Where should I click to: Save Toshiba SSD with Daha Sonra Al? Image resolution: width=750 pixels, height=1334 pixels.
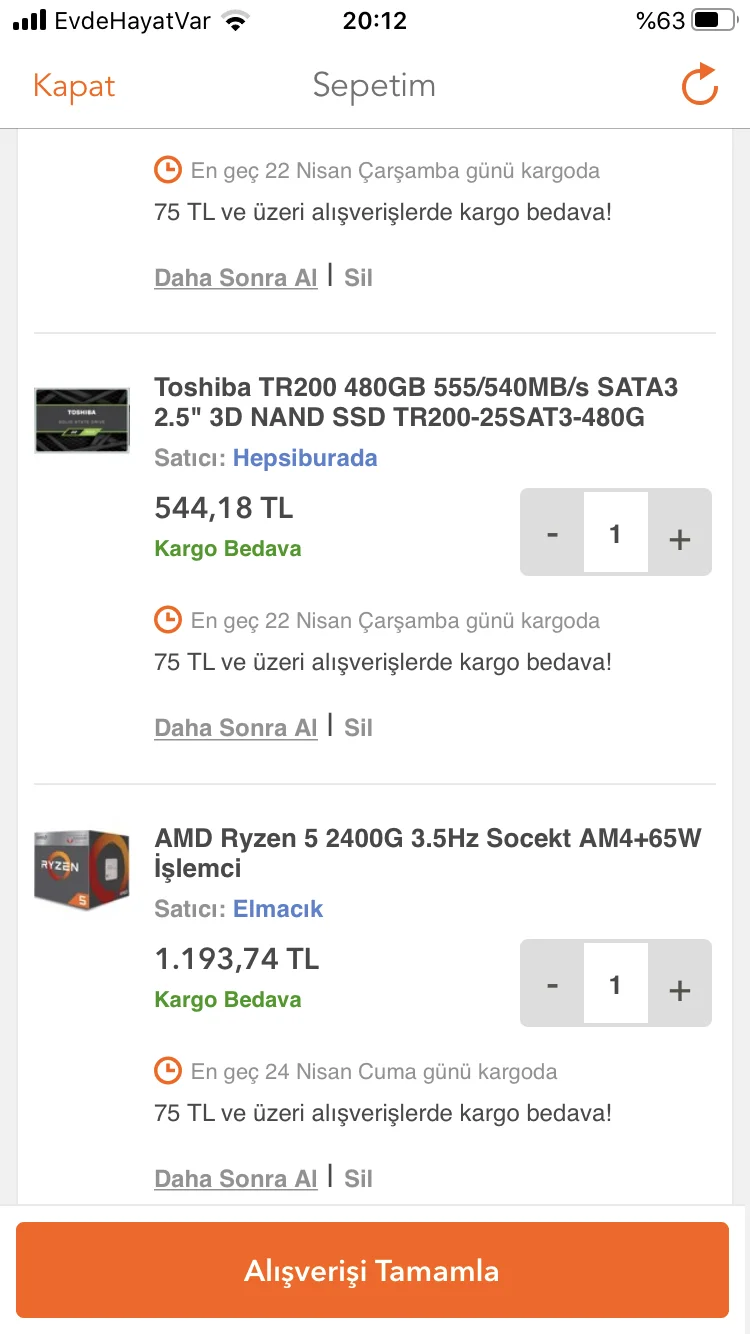(236, 728)
